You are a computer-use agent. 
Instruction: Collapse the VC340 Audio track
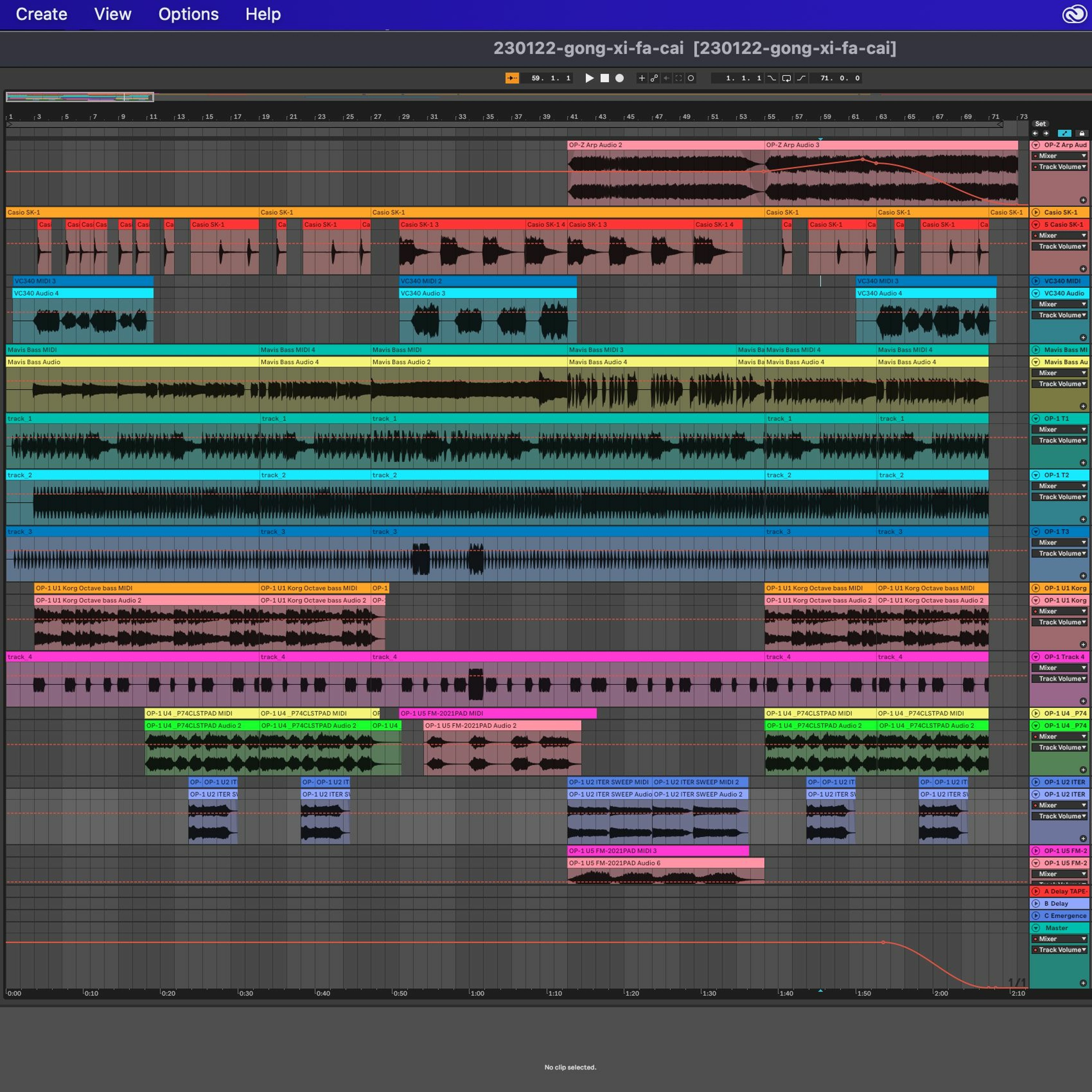click(1036, 293)
